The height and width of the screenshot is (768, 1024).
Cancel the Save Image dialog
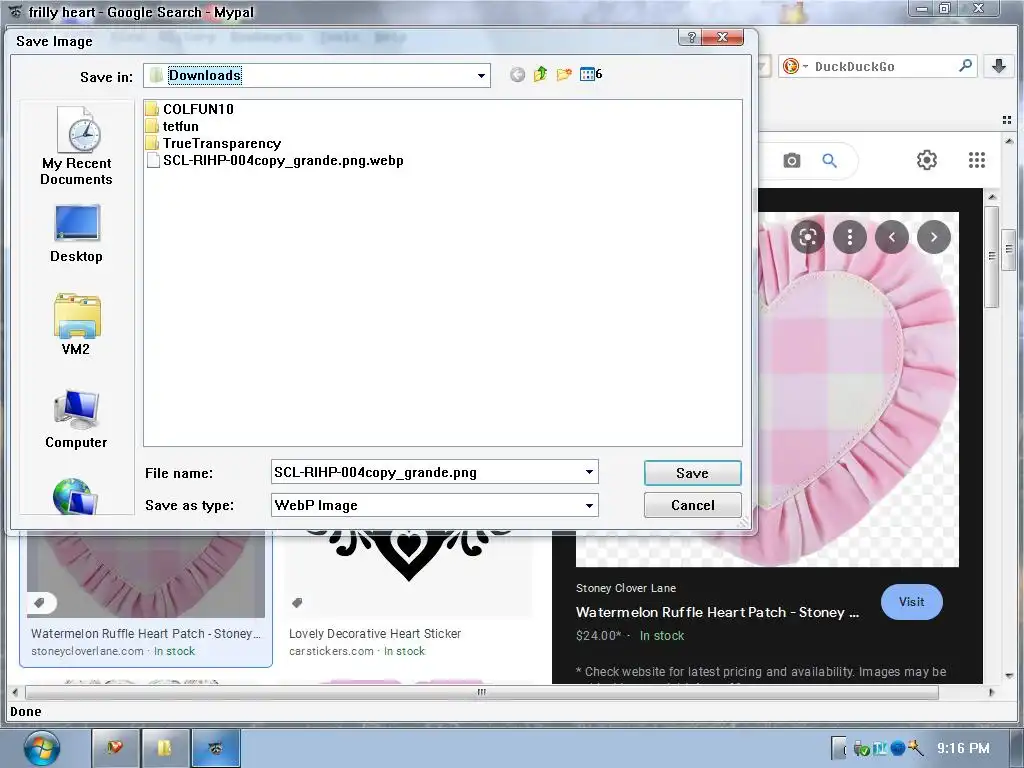pyautogui.click(x=692, y=505)
